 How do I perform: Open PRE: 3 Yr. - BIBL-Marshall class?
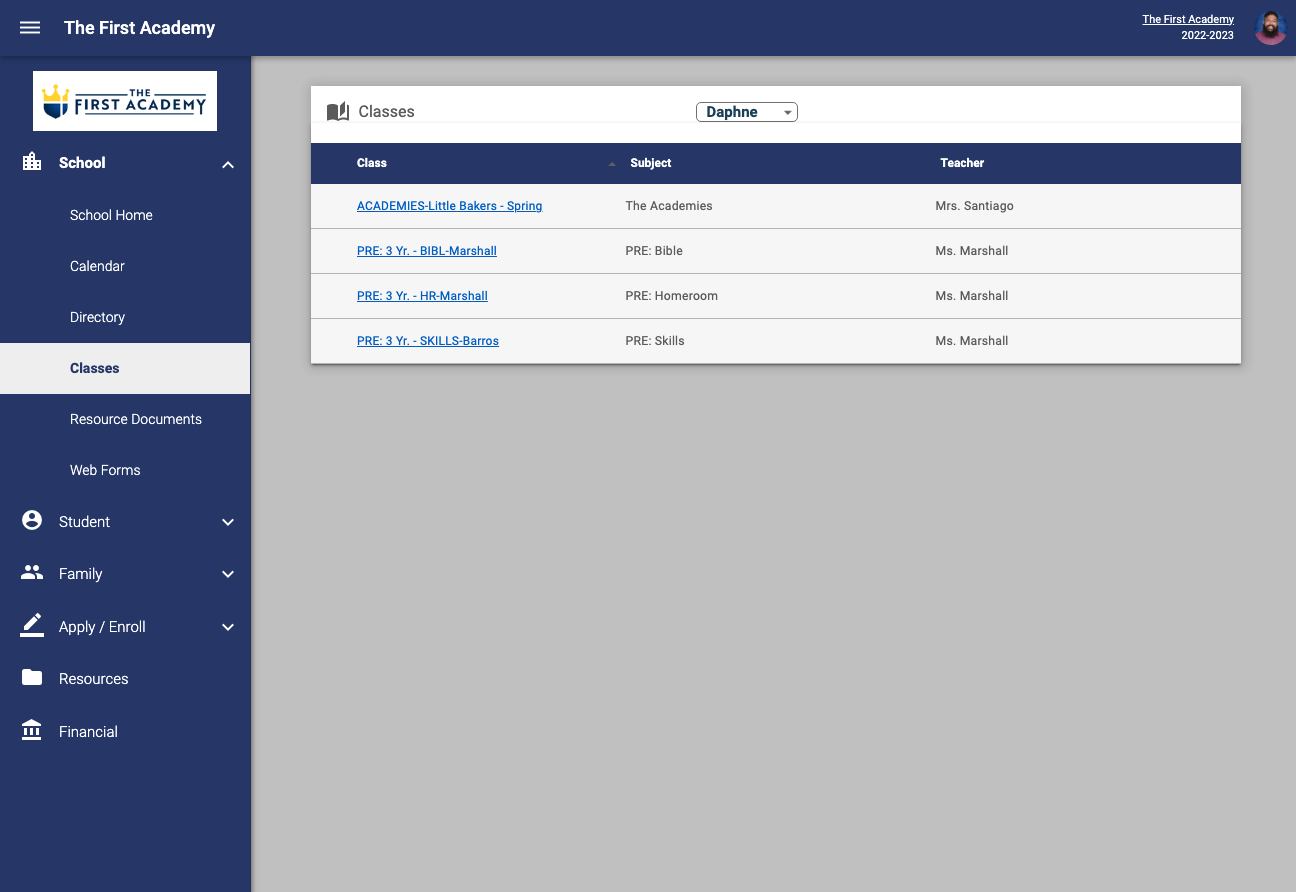pos(426,251)
